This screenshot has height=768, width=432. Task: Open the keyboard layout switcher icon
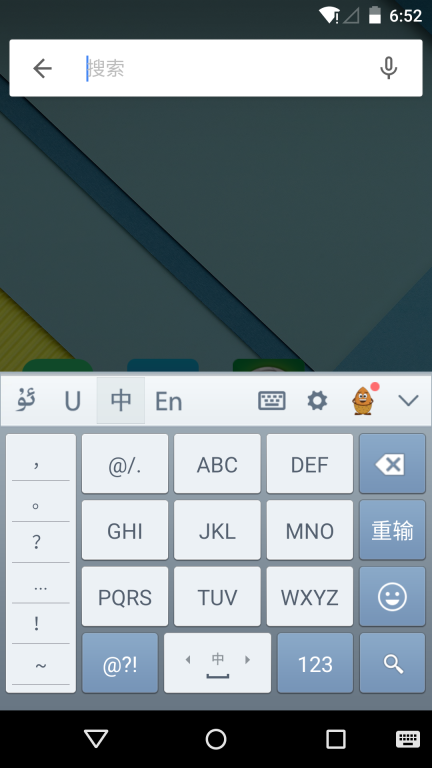[272, 401]
